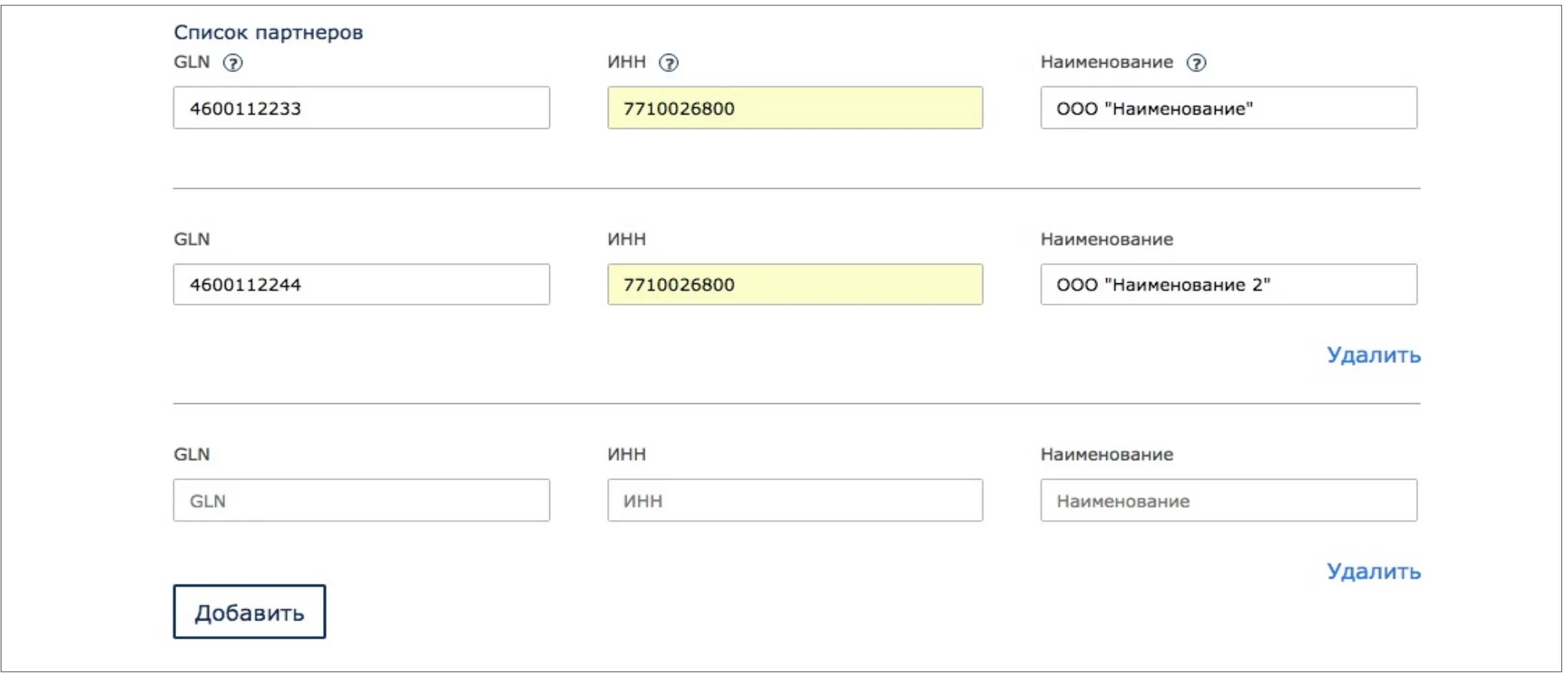Screen dimensions: 1568x673
Task: Click the empty ИНН input field
Action: (x=794, y=501)
